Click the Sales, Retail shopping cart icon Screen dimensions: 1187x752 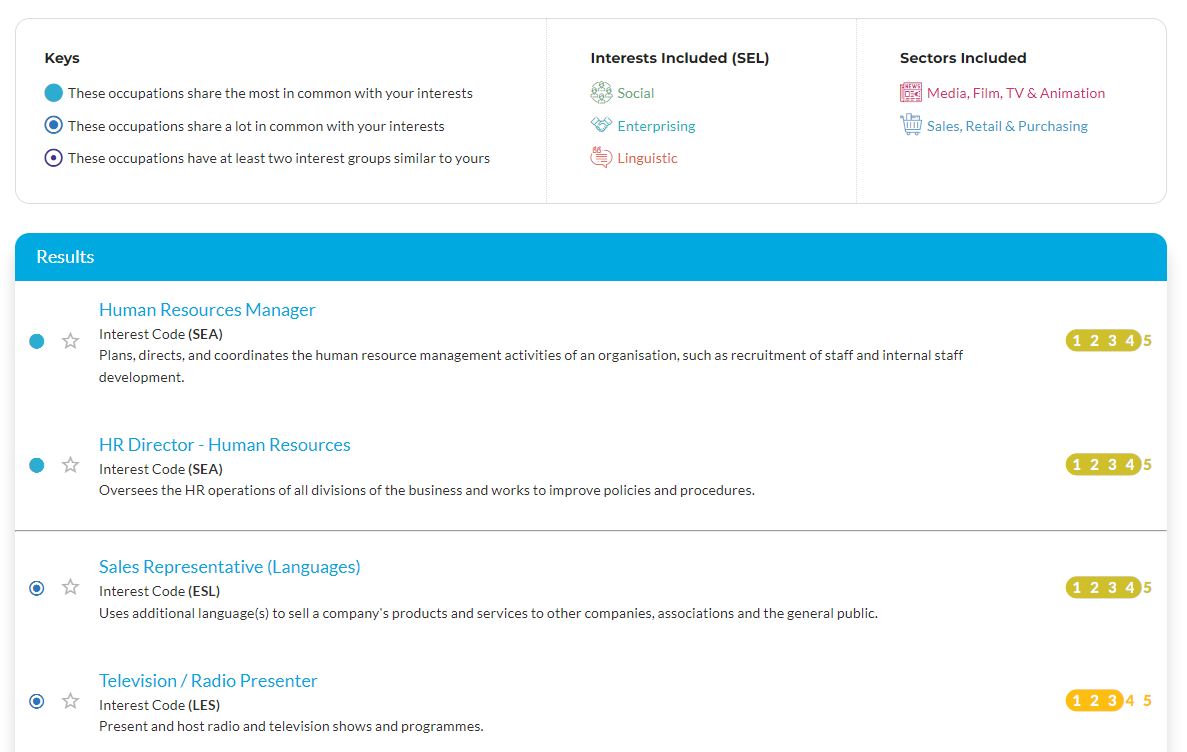click(x=910, y=125)
